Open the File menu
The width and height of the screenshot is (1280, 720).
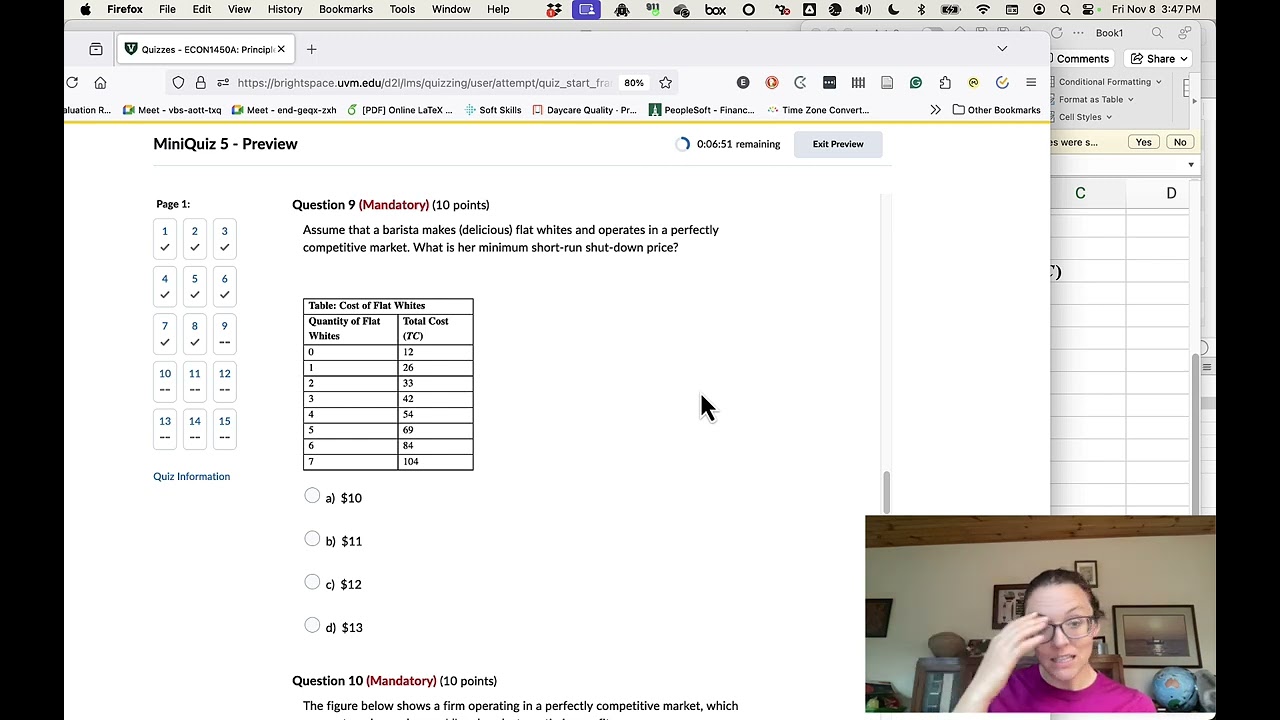click(x=167, y=9)
